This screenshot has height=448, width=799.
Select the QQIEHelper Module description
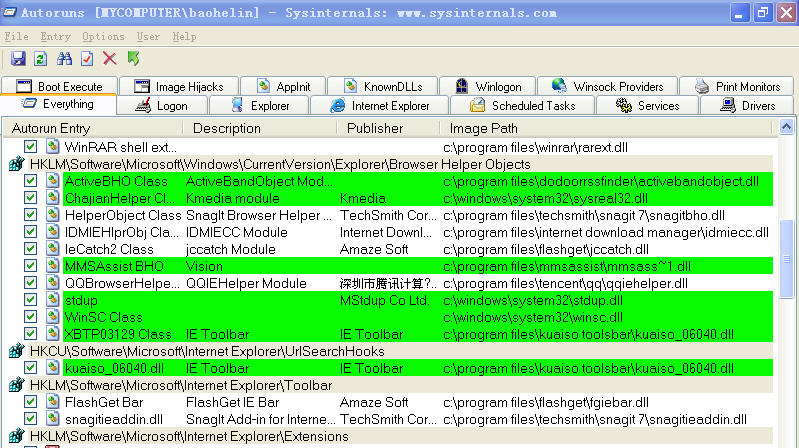pos(246,283)
